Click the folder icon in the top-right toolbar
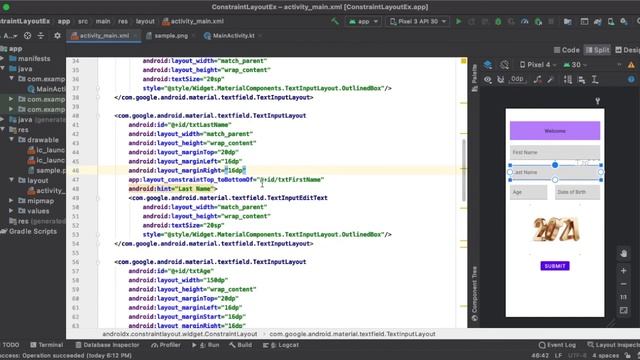This screenshot has width=640, height=360. (x=567, y=21)
